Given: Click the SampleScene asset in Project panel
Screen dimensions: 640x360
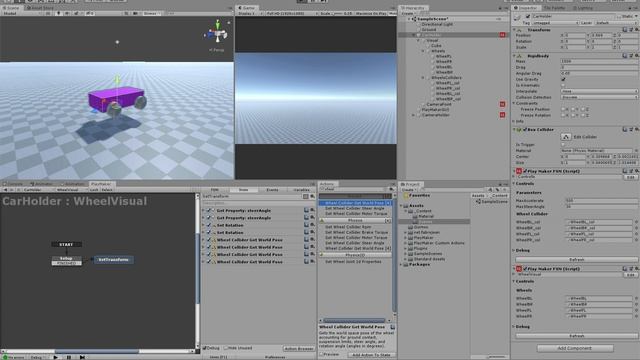Looking at the screenshot, I should (x=491, y=202).
